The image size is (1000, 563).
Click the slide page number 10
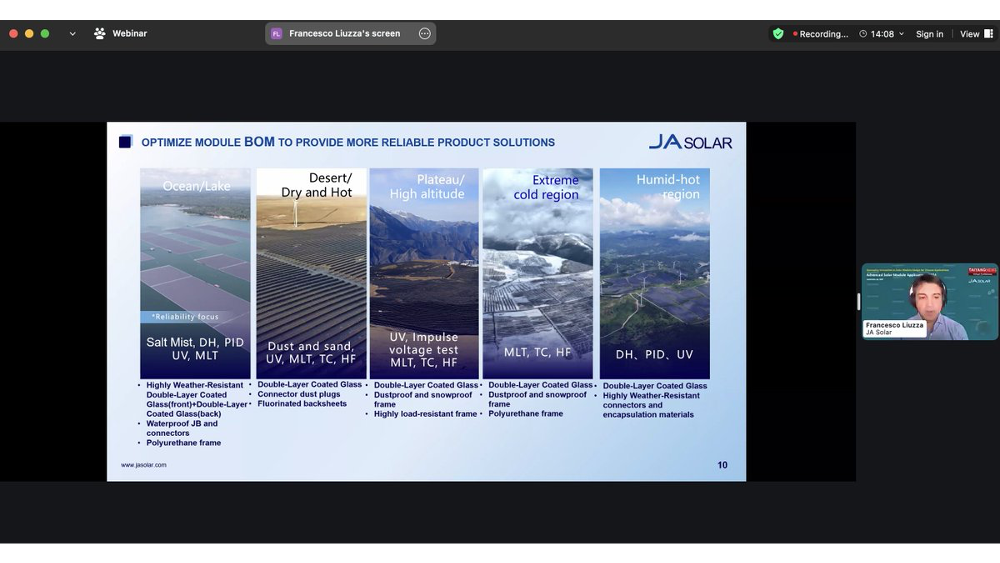(x=722, y=465)
